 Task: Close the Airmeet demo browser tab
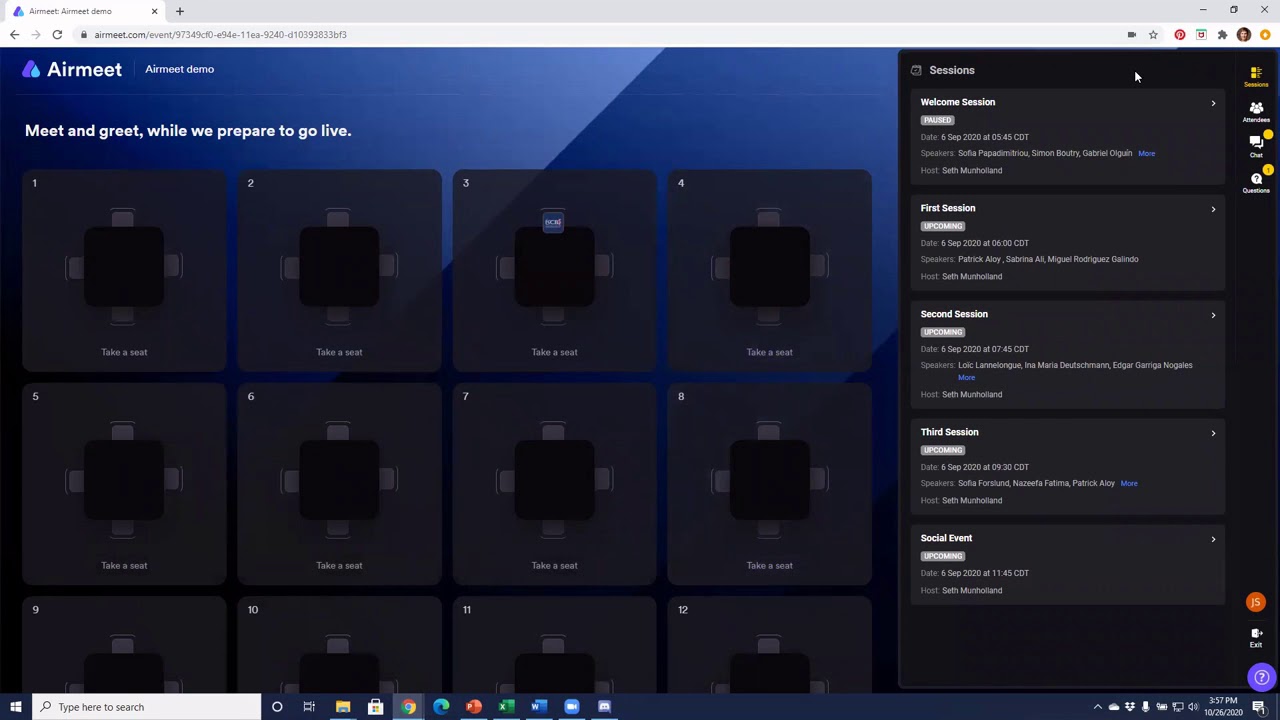pyautogui.click(x=154, y=11)
